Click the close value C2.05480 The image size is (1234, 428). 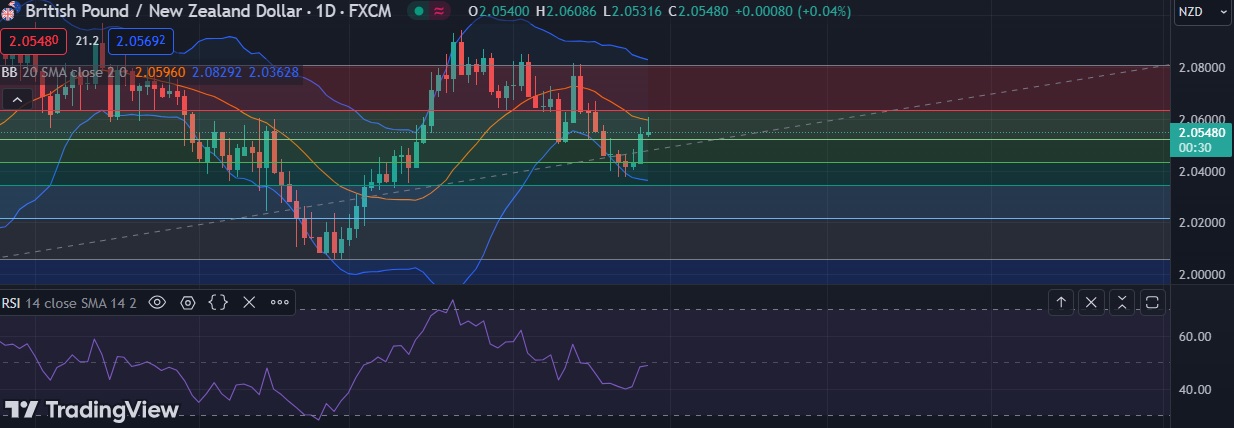[x=698, y=11]
